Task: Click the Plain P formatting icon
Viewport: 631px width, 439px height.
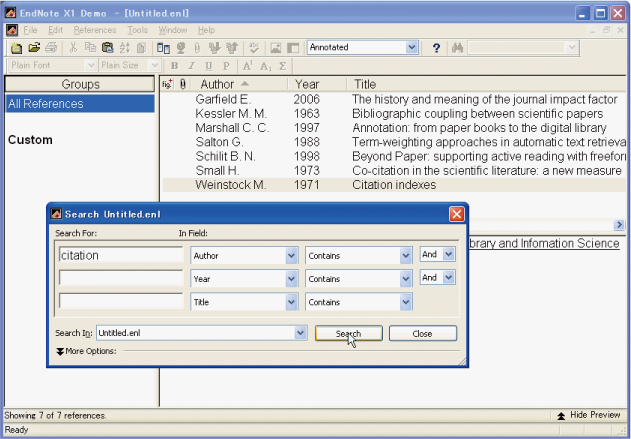Action: pyautogui.click(x=226, y=66)
